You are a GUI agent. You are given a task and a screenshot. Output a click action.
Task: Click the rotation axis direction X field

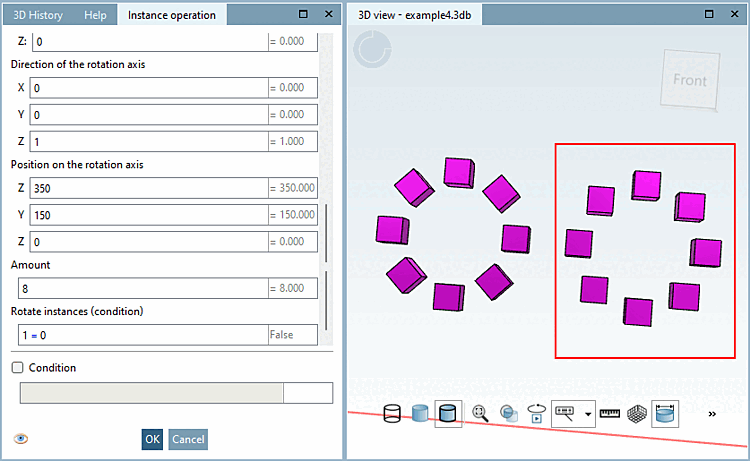(x=149, y=88)
